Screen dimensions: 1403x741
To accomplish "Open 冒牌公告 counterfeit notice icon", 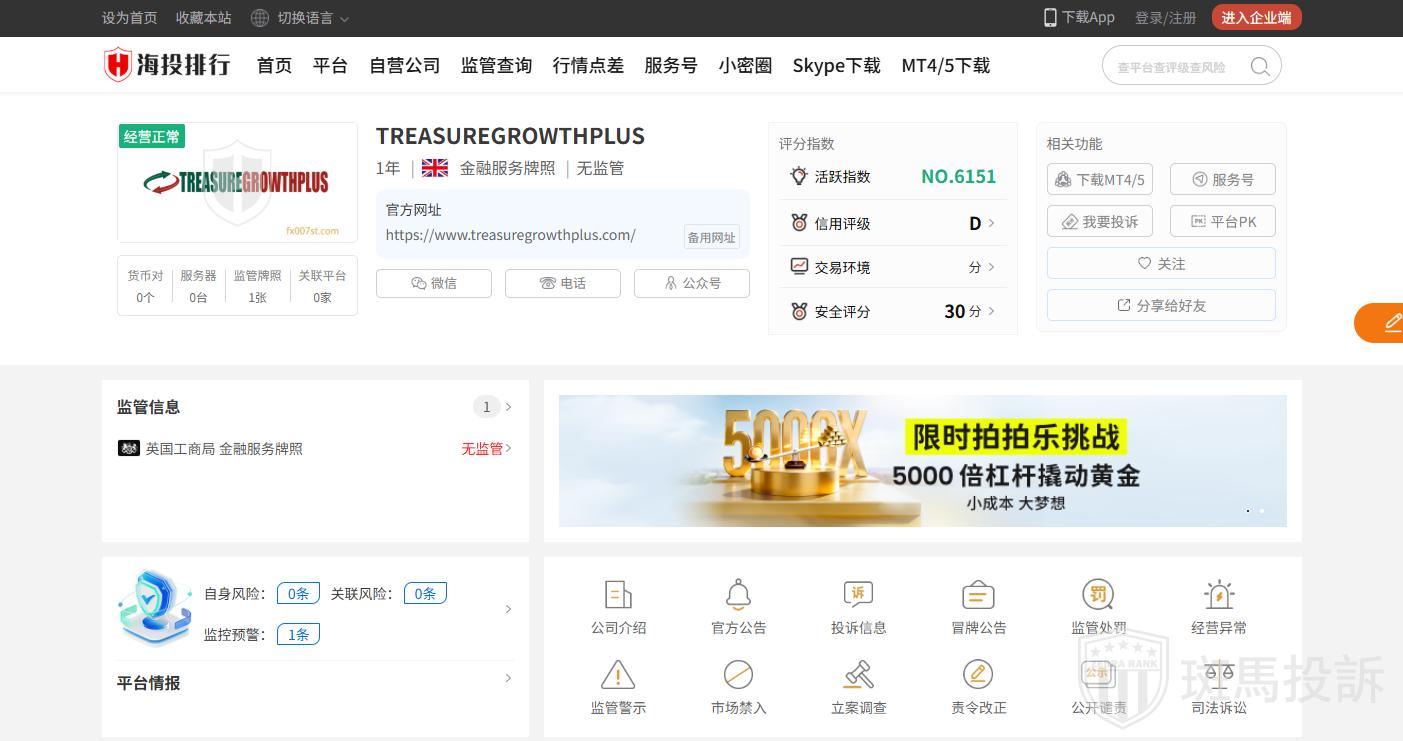I will point(978,596).
